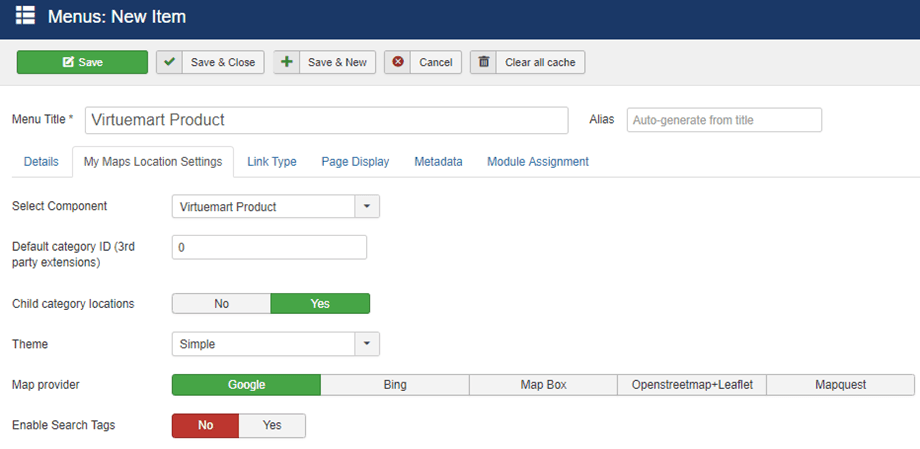This screenshot has height=449, width=920.
Task: Set Child category locations to Yes
Action: 320,303
